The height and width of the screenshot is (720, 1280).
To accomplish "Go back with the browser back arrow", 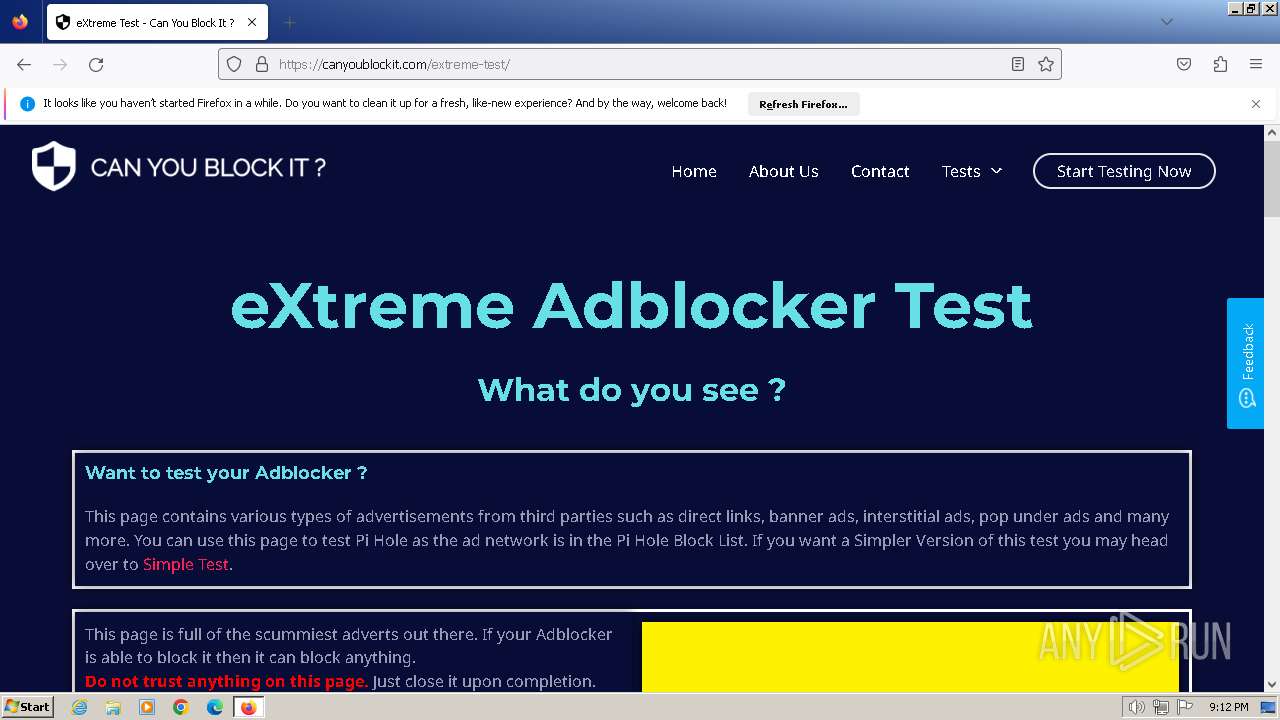I will tap(24, 64).
